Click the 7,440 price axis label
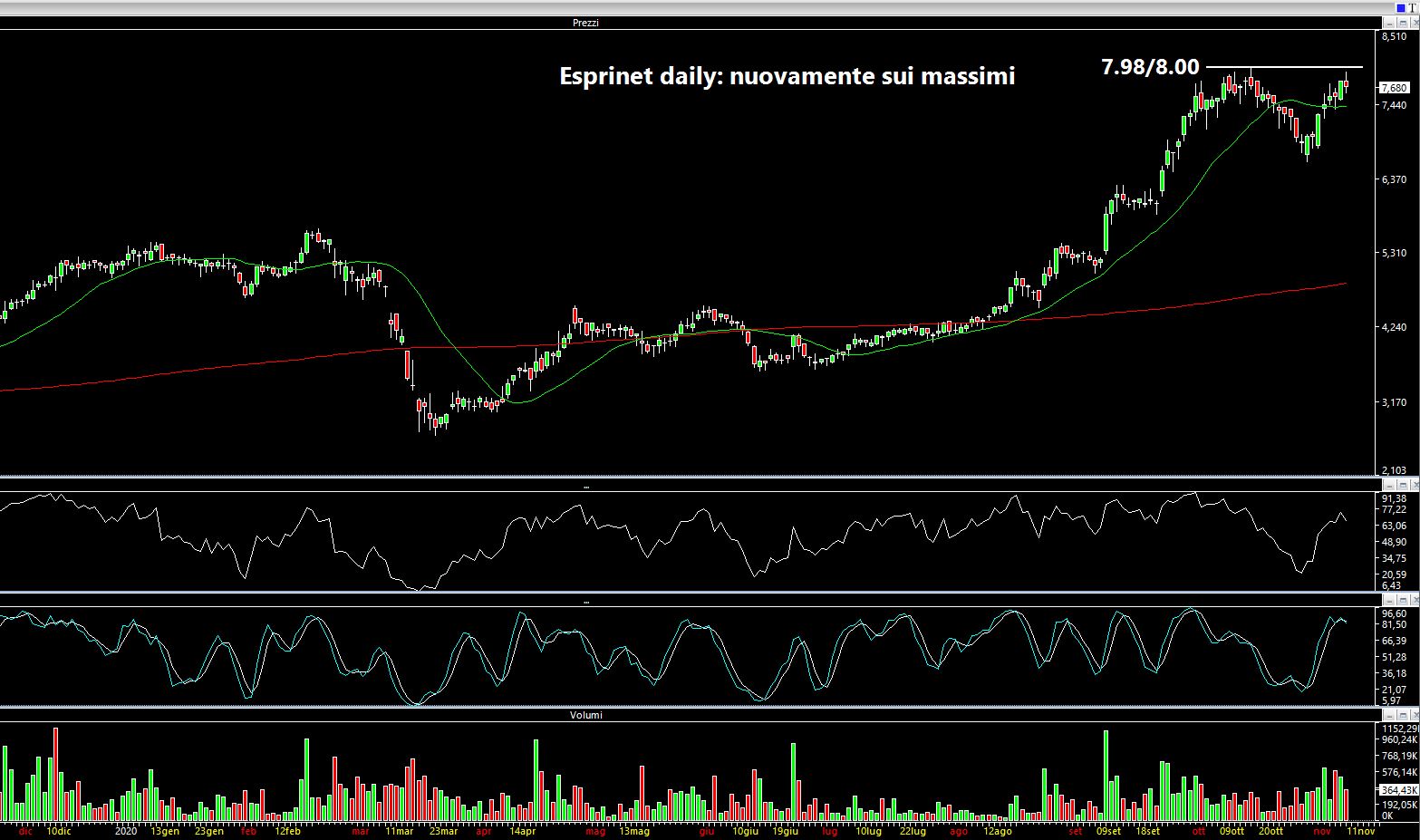The width and height of the screenshot is (1420, 840). [x=1394, y=105]
